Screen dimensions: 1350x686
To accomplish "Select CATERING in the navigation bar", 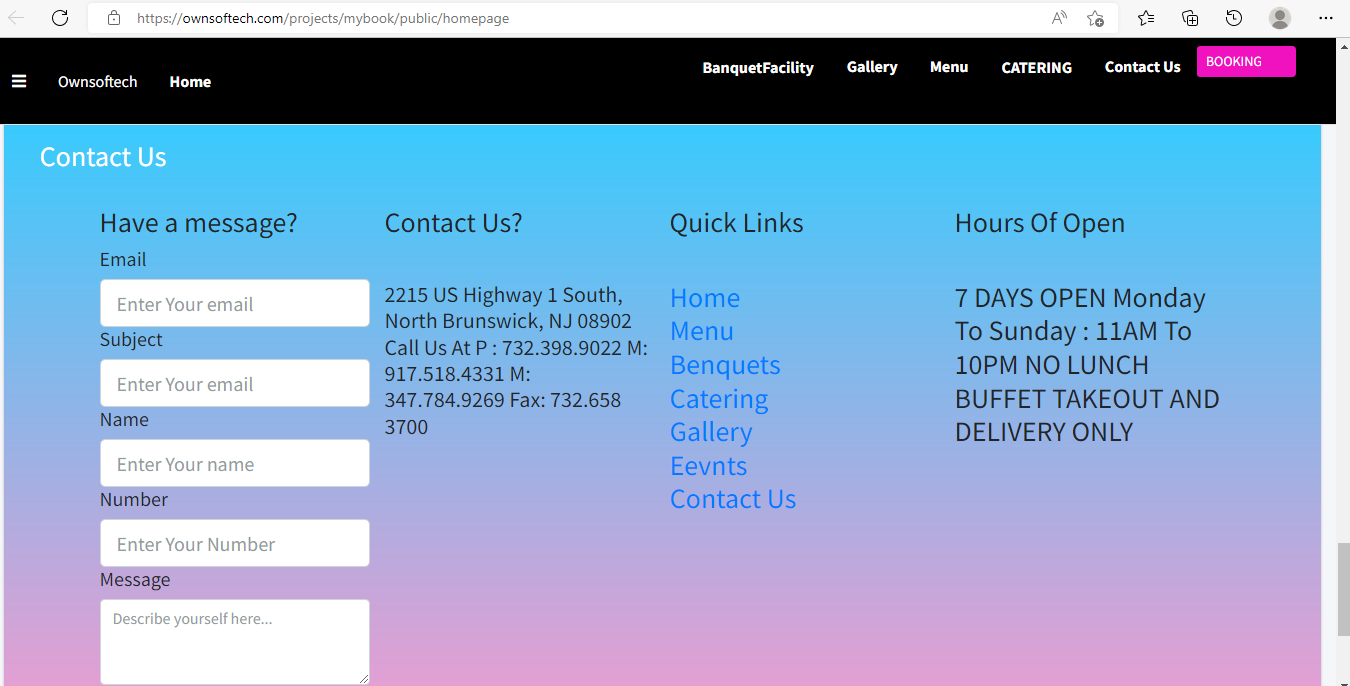I will tap(1036, 68).
